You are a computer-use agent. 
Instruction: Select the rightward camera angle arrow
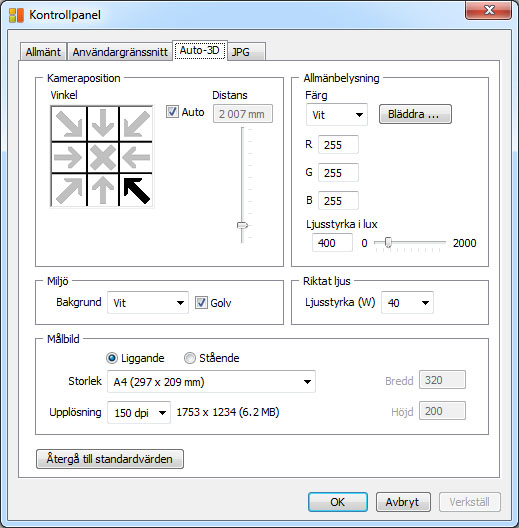(69, 157)
